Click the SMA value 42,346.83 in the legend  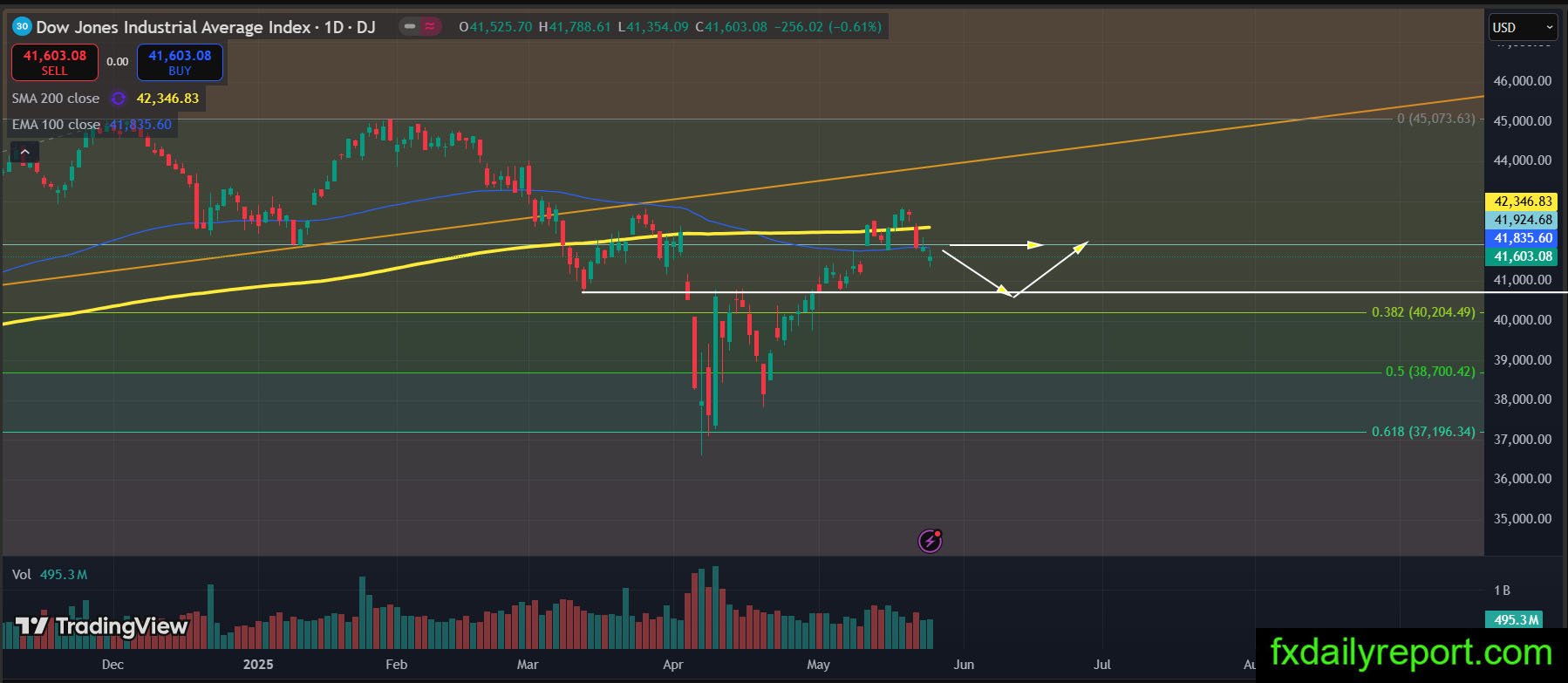pos(167,99)
